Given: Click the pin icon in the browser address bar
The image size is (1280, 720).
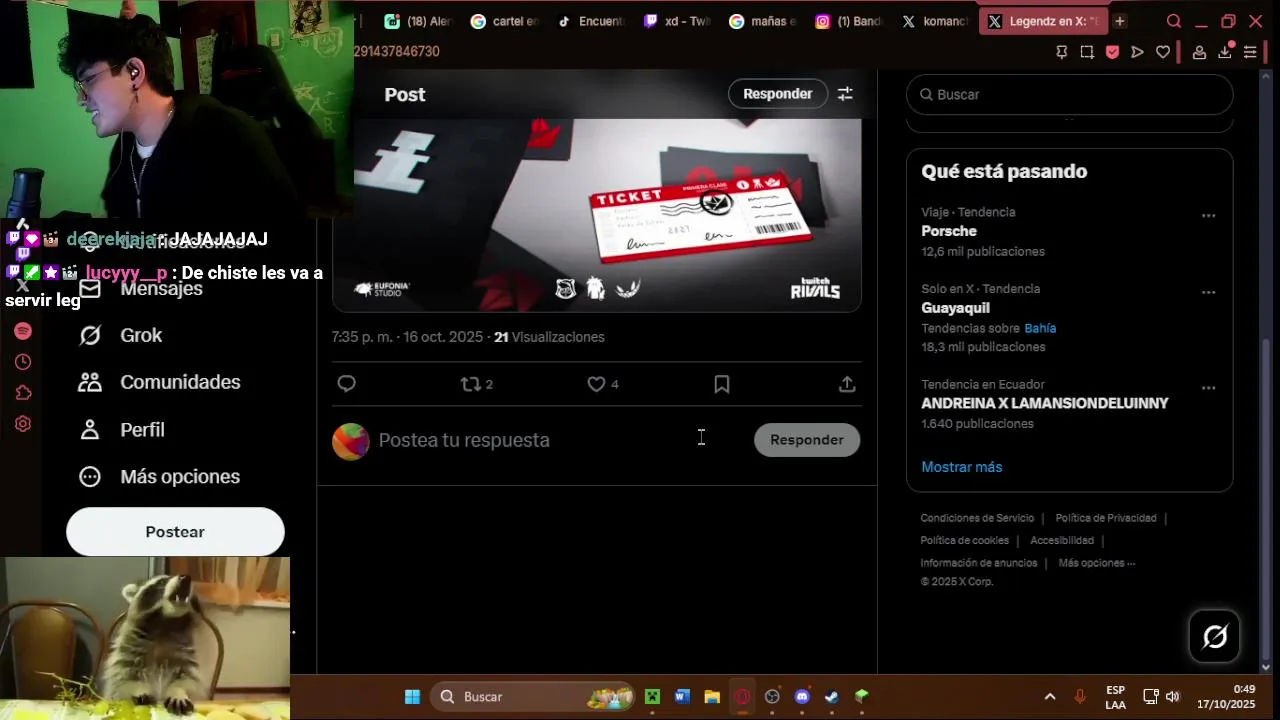Looking at the screenshot, I should tap(1062, 52).
